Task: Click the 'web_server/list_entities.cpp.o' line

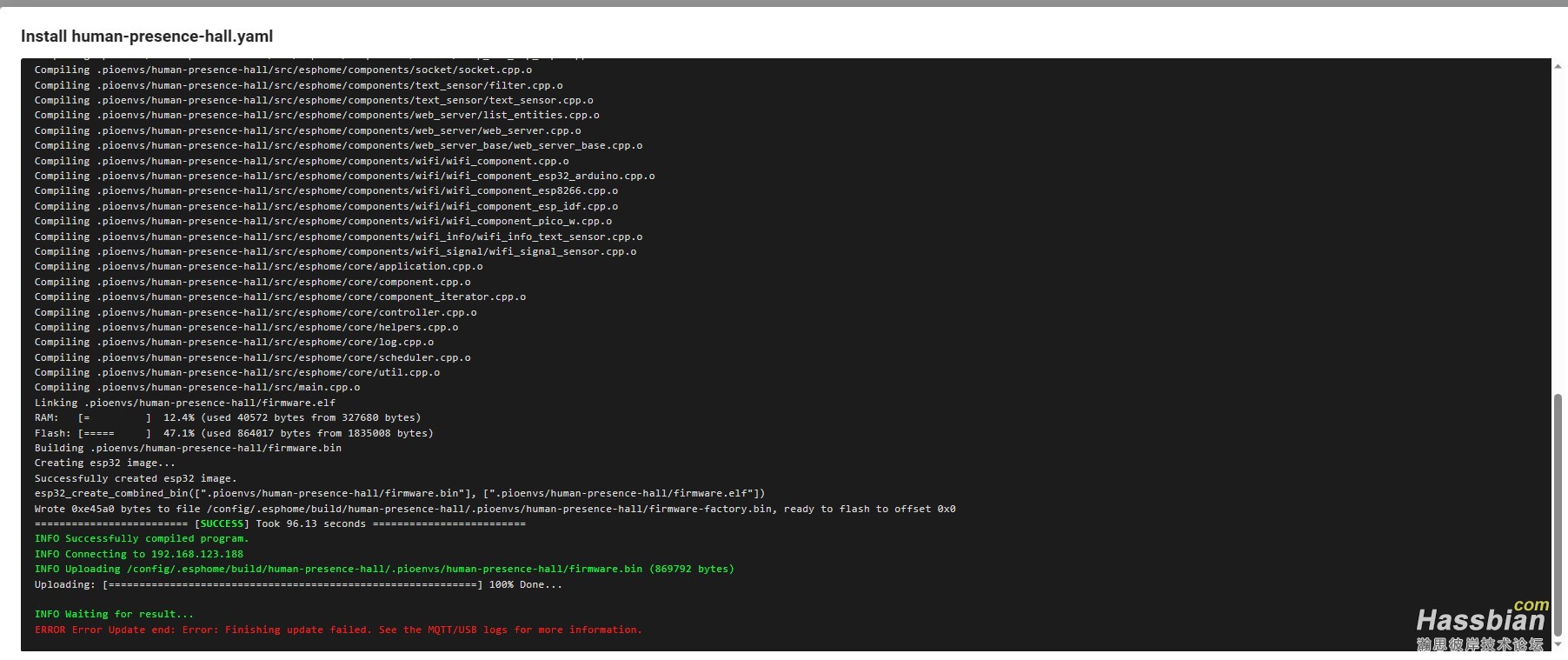Action: tap(317, 115)
